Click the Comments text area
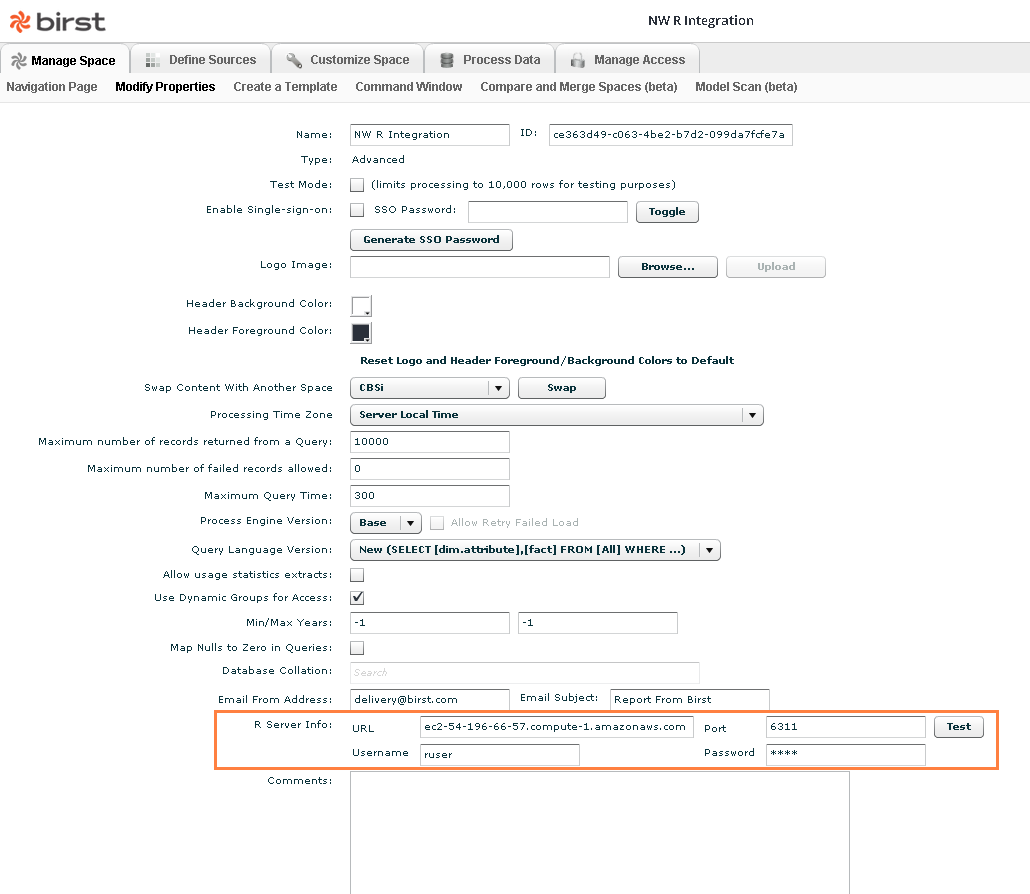The image size is (1030, 894). coord(600,833)
